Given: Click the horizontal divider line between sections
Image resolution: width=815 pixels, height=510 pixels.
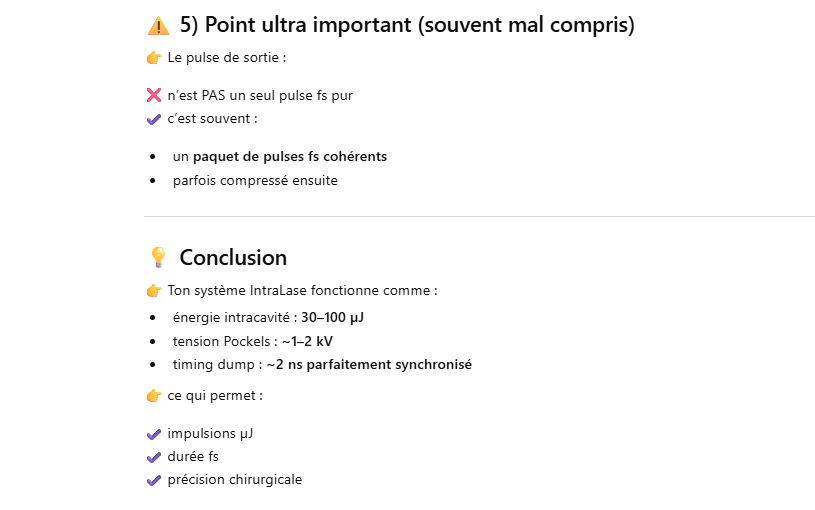Looking at the screenshot, I should pos(480,216).
